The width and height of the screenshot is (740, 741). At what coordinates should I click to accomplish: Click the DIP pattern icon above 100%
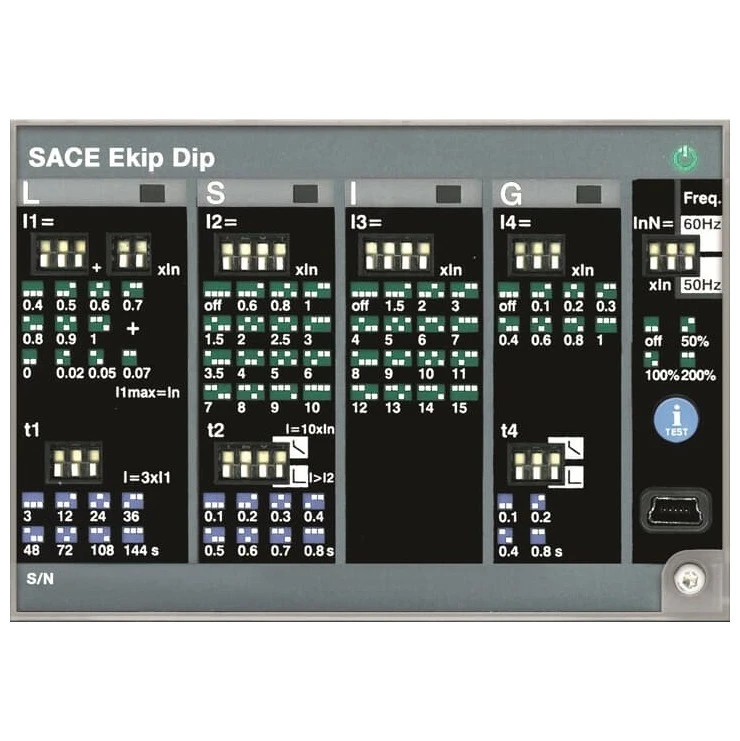tap(652, 358)
